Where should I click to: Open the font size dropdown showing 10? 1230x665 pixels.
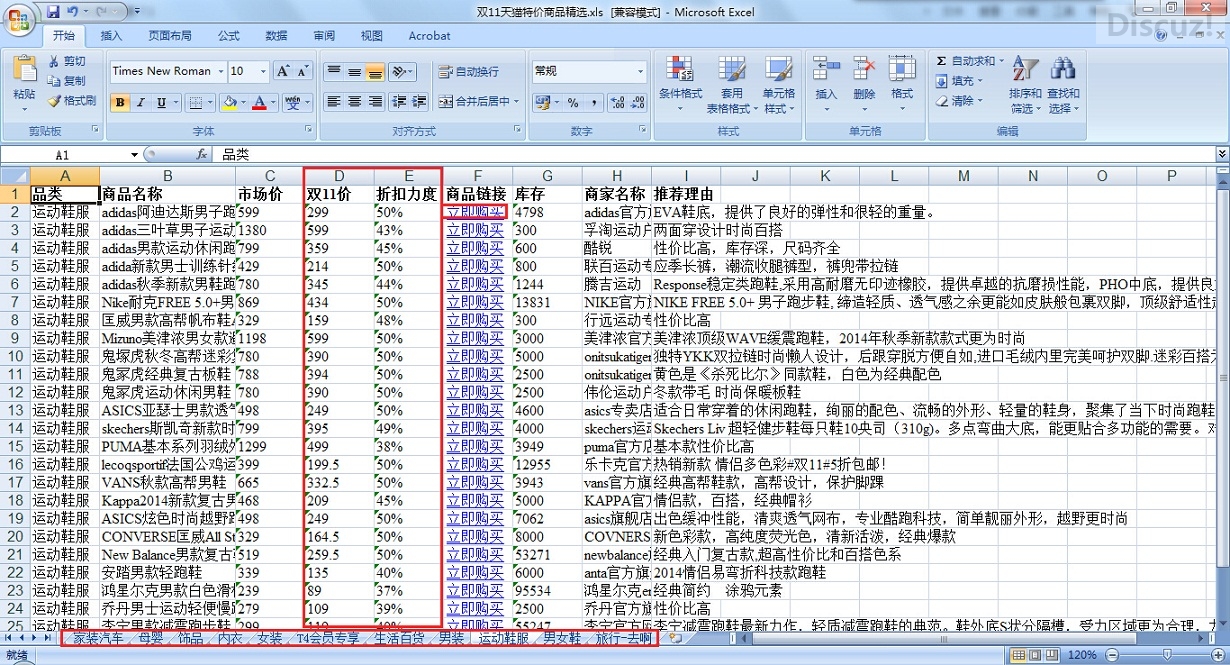click(x=263, y=71)
